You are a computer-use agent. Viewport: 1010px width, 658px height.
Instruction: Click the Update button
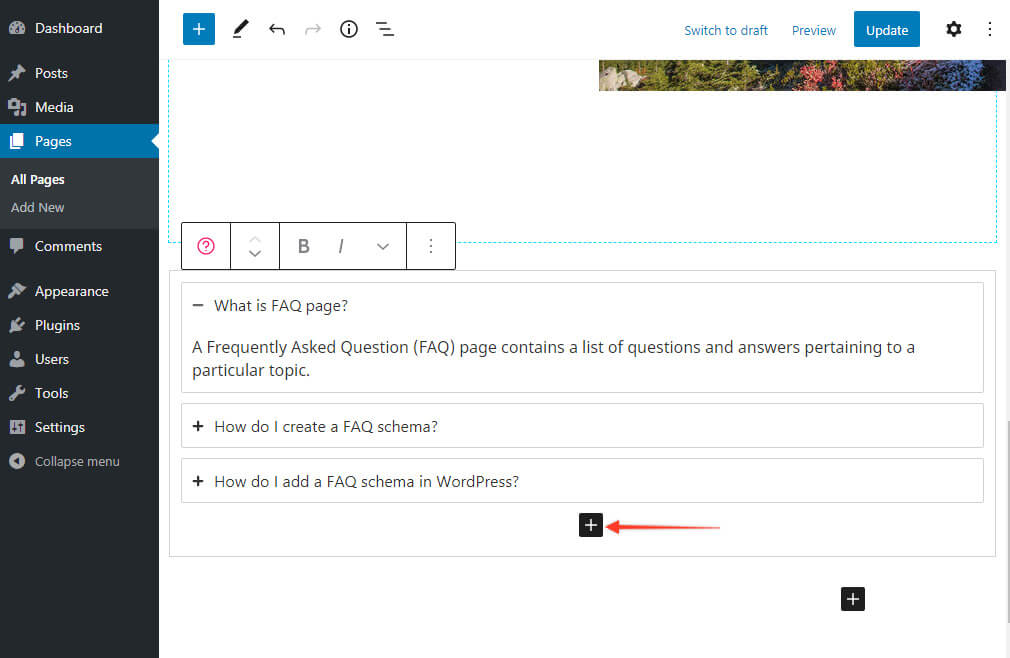pos(886,29)
